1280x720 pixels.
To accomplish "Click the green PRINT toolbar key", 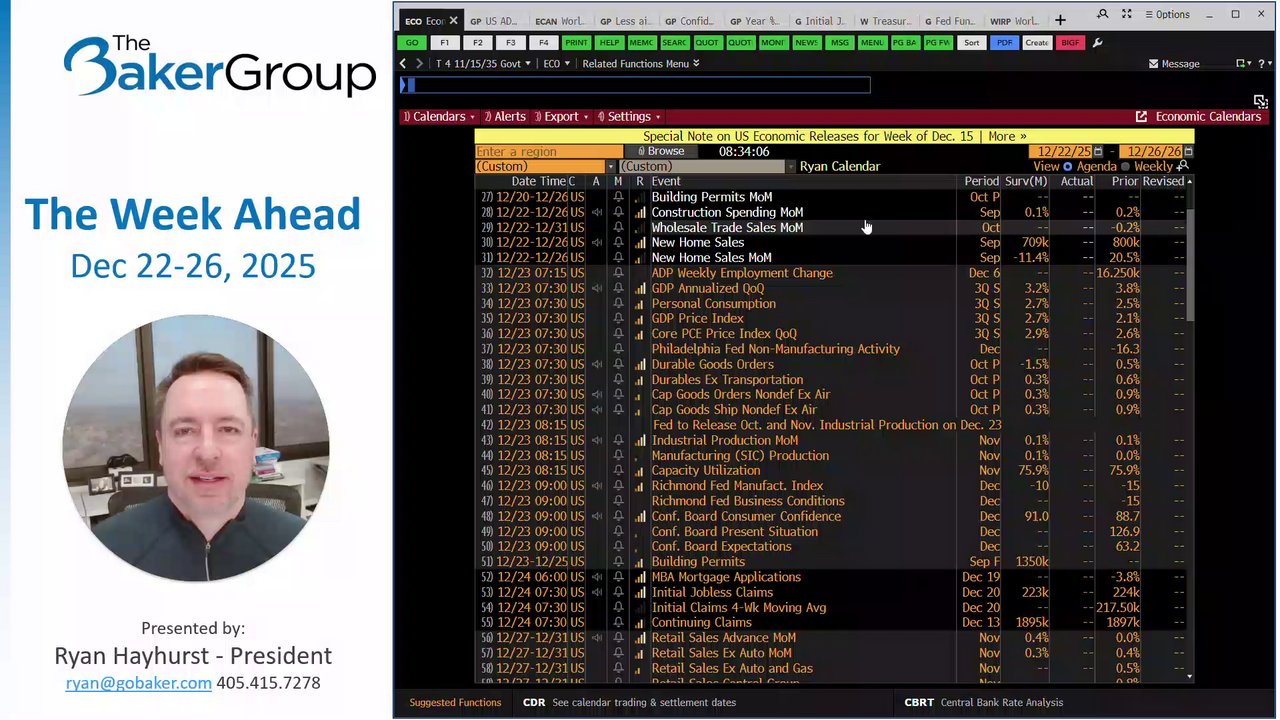I will click(576, 43).
